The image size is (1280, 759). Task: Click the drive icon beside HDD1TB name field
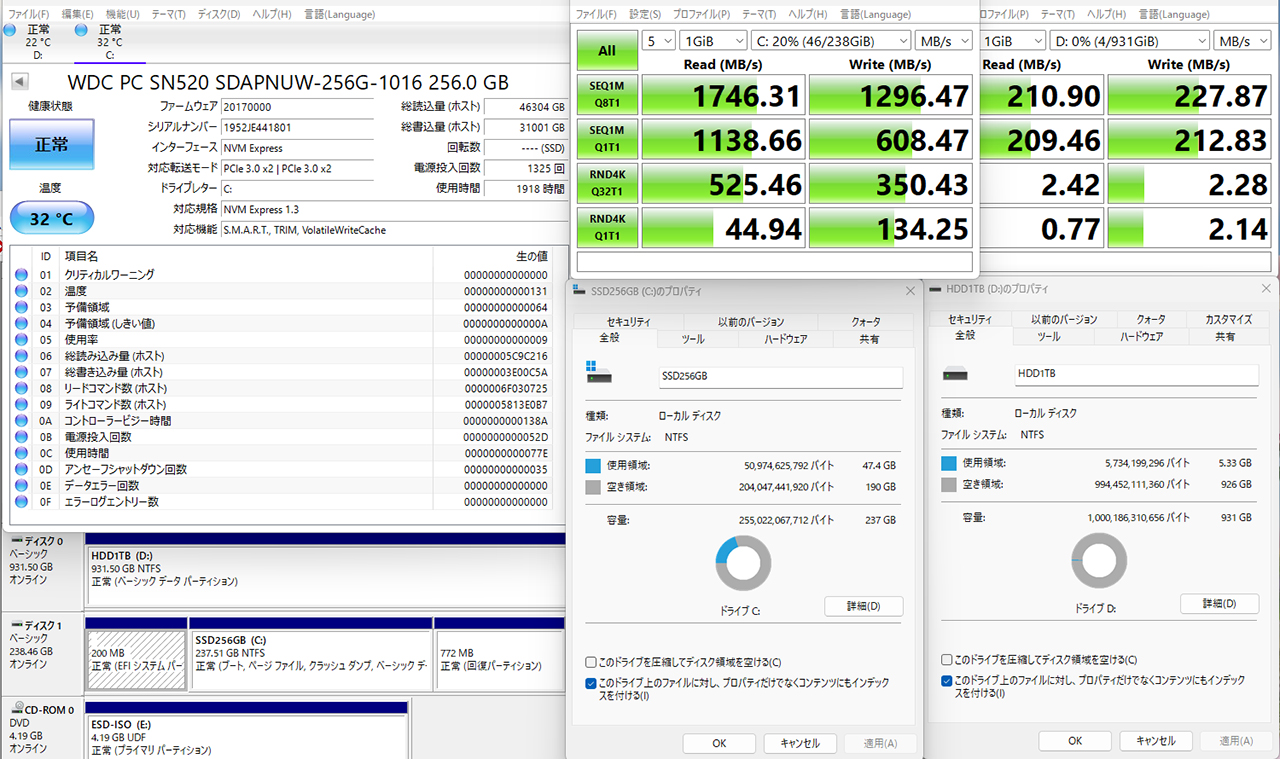click(x=956, y=374)
